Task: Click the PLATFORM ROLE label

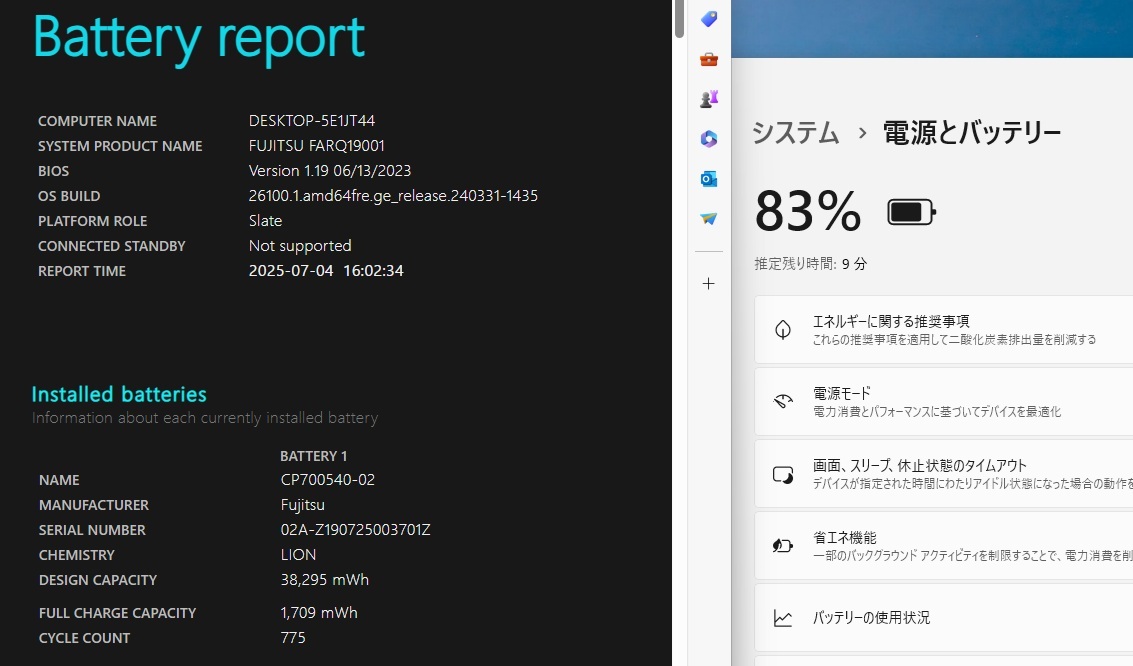Action: [x=92, y=221]
